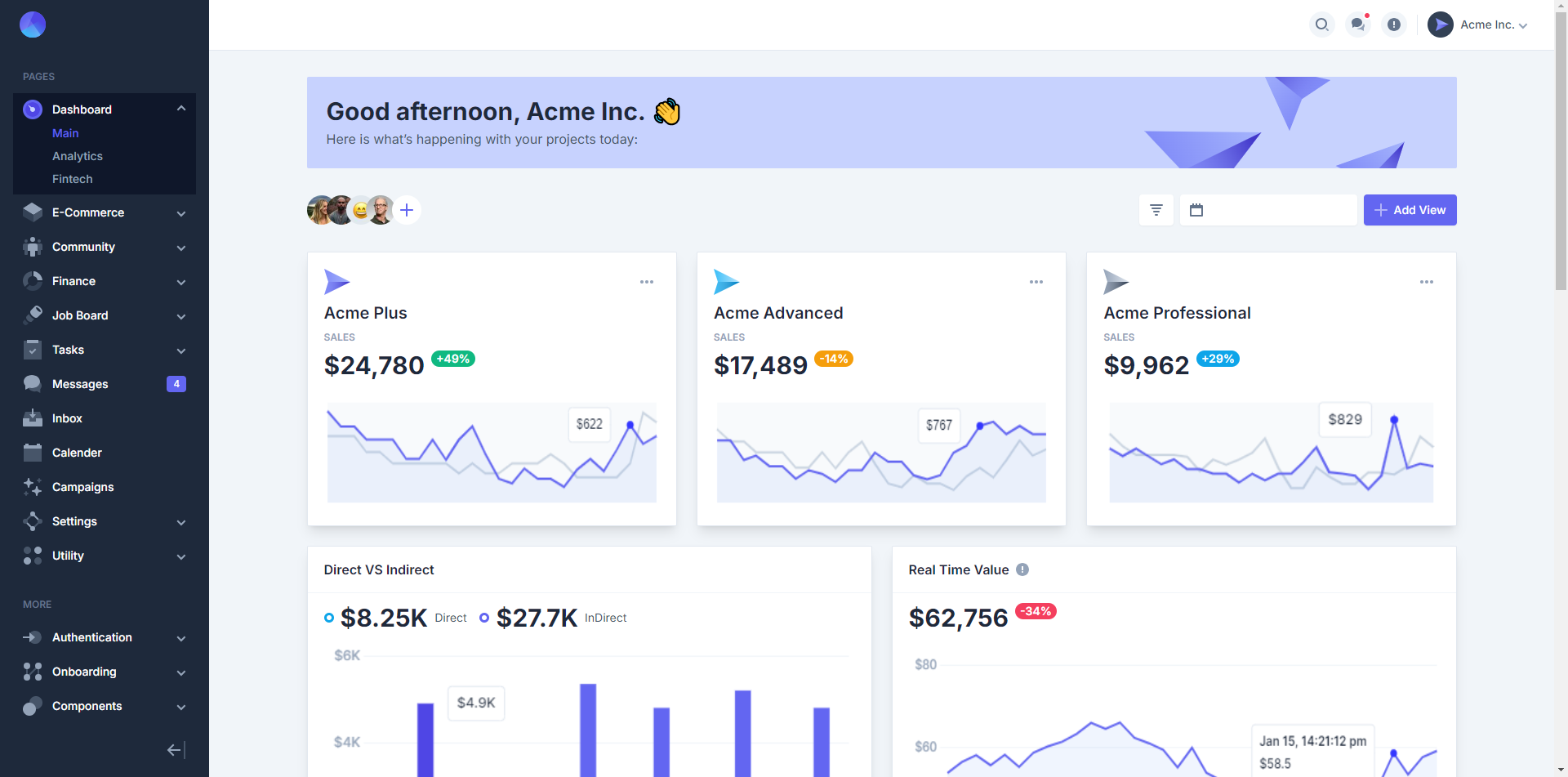Click the Job Board sidebar icon
Image resolution: width=1568 pixels, height=777 pixels.
[x=33, y=315]
